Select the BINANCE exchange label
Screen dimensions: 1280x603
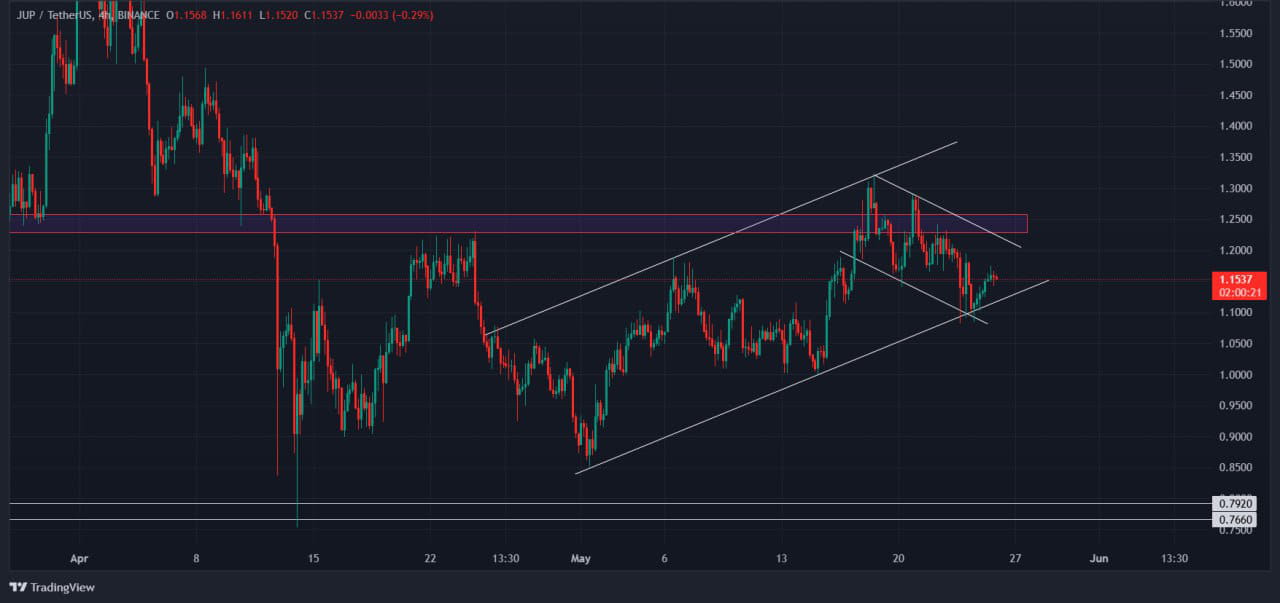click(137, 15)
